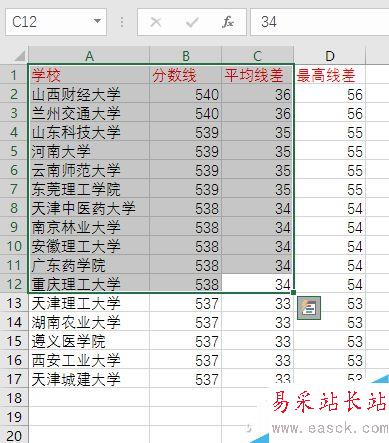Click header cell 分数线
Image resolution: width=389 pixels, height=443 pixels.
point(186,75)
